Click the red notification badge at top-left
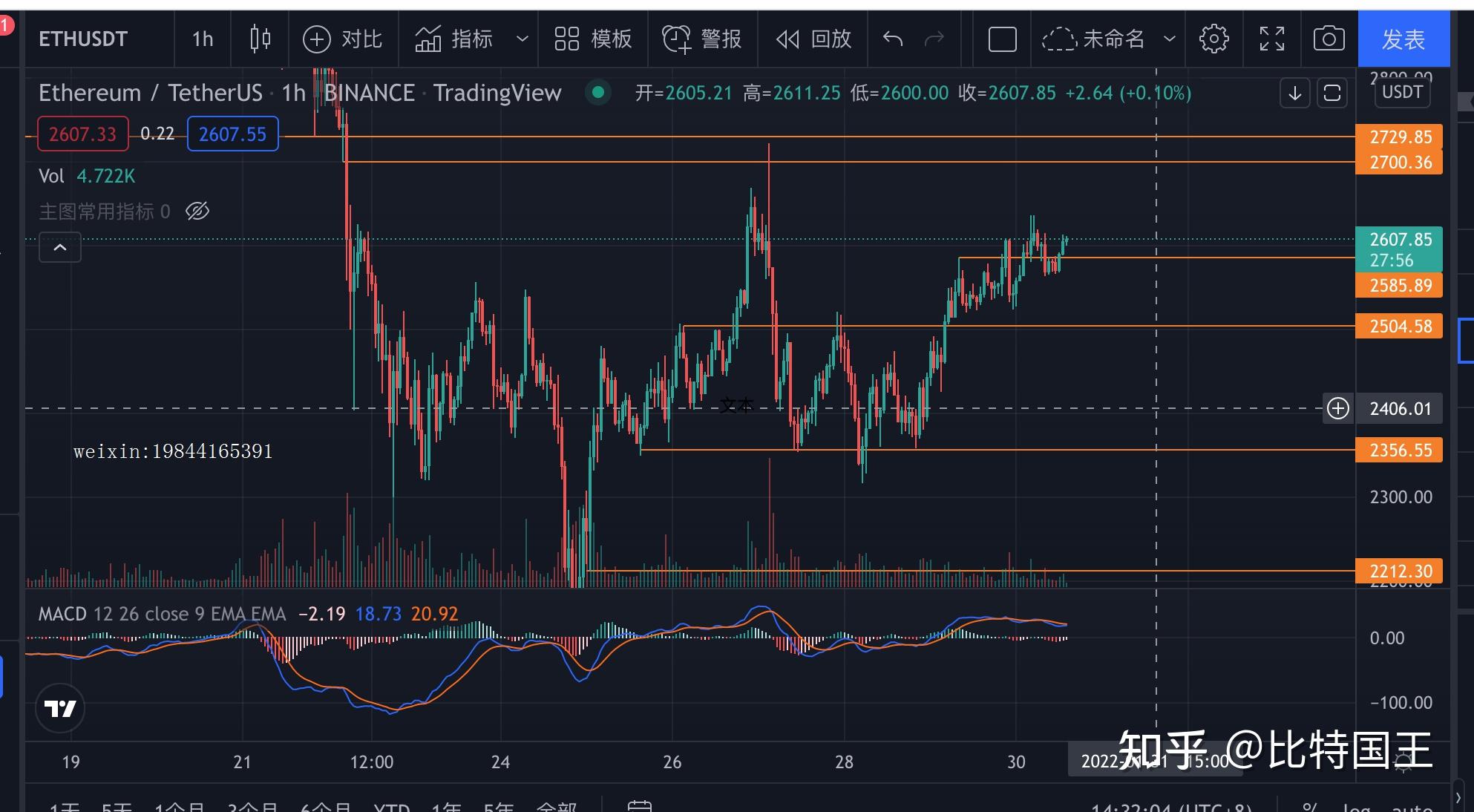 click(6, 27)
